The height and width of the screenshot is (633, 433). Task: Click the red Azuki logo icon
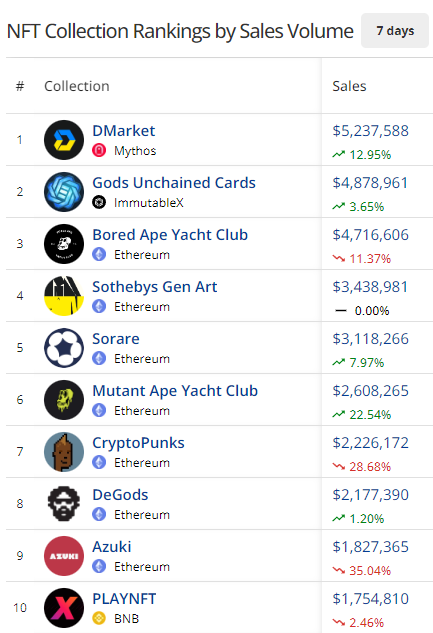coord(64,556)
